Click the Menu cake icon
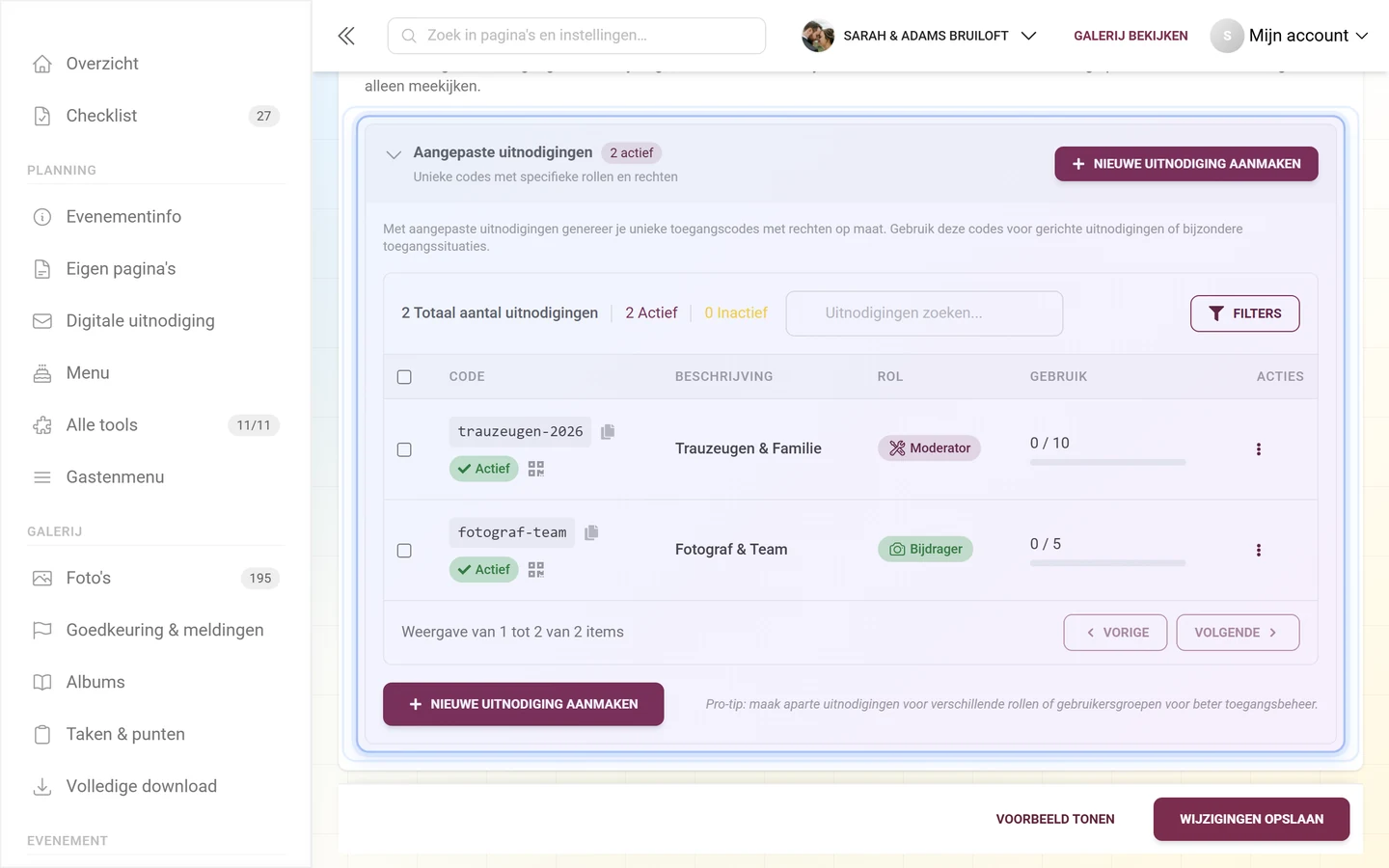This screenshot has height=868, width=1389. pyautogui.click(x=42, y=373)
